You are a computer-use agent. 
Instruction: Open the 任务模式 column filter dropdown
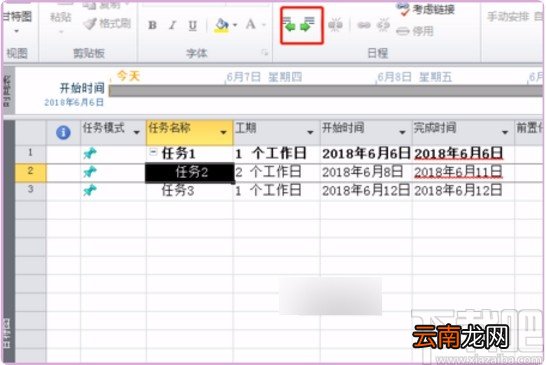(136, 132)
